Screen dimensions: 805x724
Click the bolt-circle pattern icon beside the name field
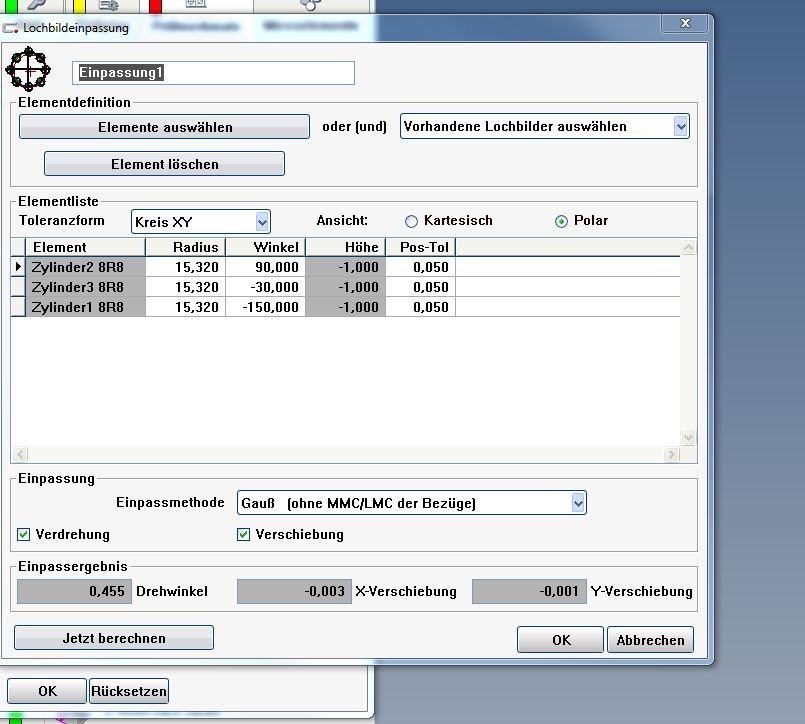coord(28,71)
